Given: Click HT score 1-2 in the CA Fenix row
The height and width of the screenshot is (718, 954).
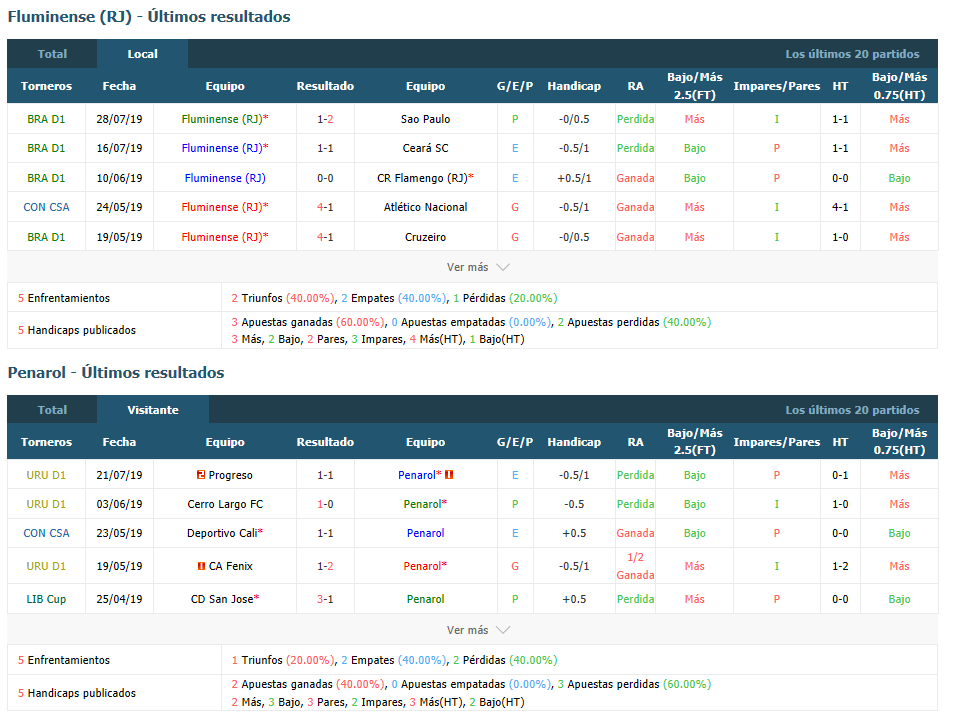Looking at the screenshot, I should pos(840,566).
